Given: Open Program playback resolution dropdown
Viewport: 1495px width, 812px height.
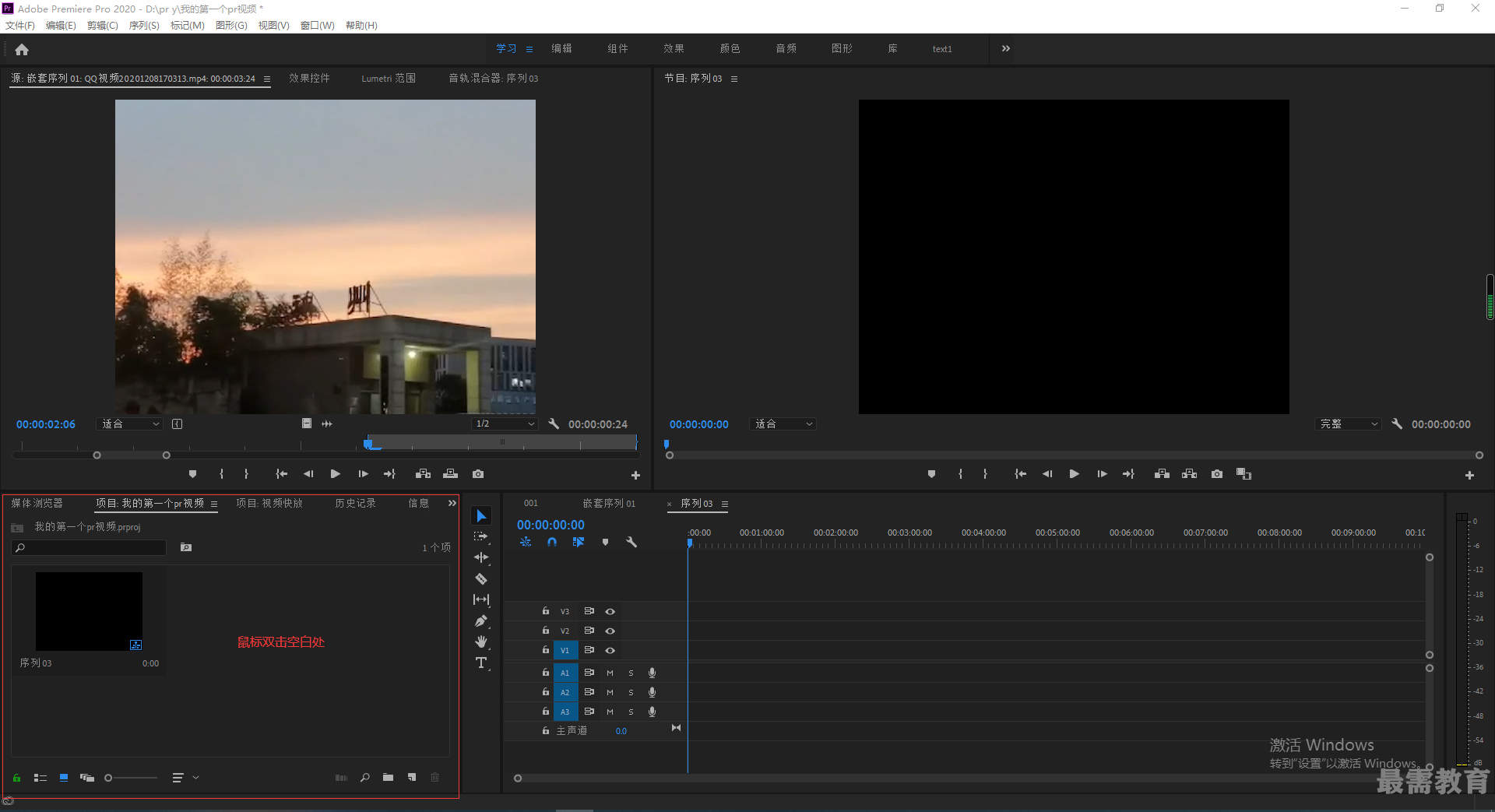Looking at the screenshot, I should click(x=1348, y=424).
